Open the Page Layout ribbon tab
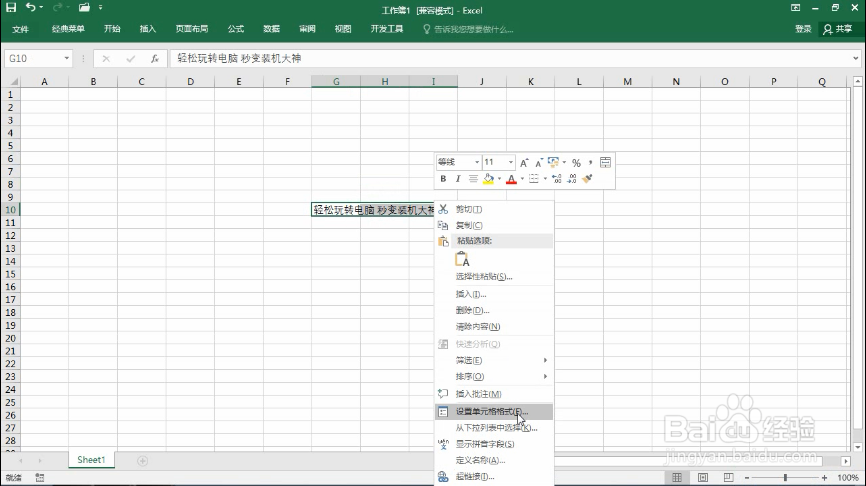 point(192,29)
